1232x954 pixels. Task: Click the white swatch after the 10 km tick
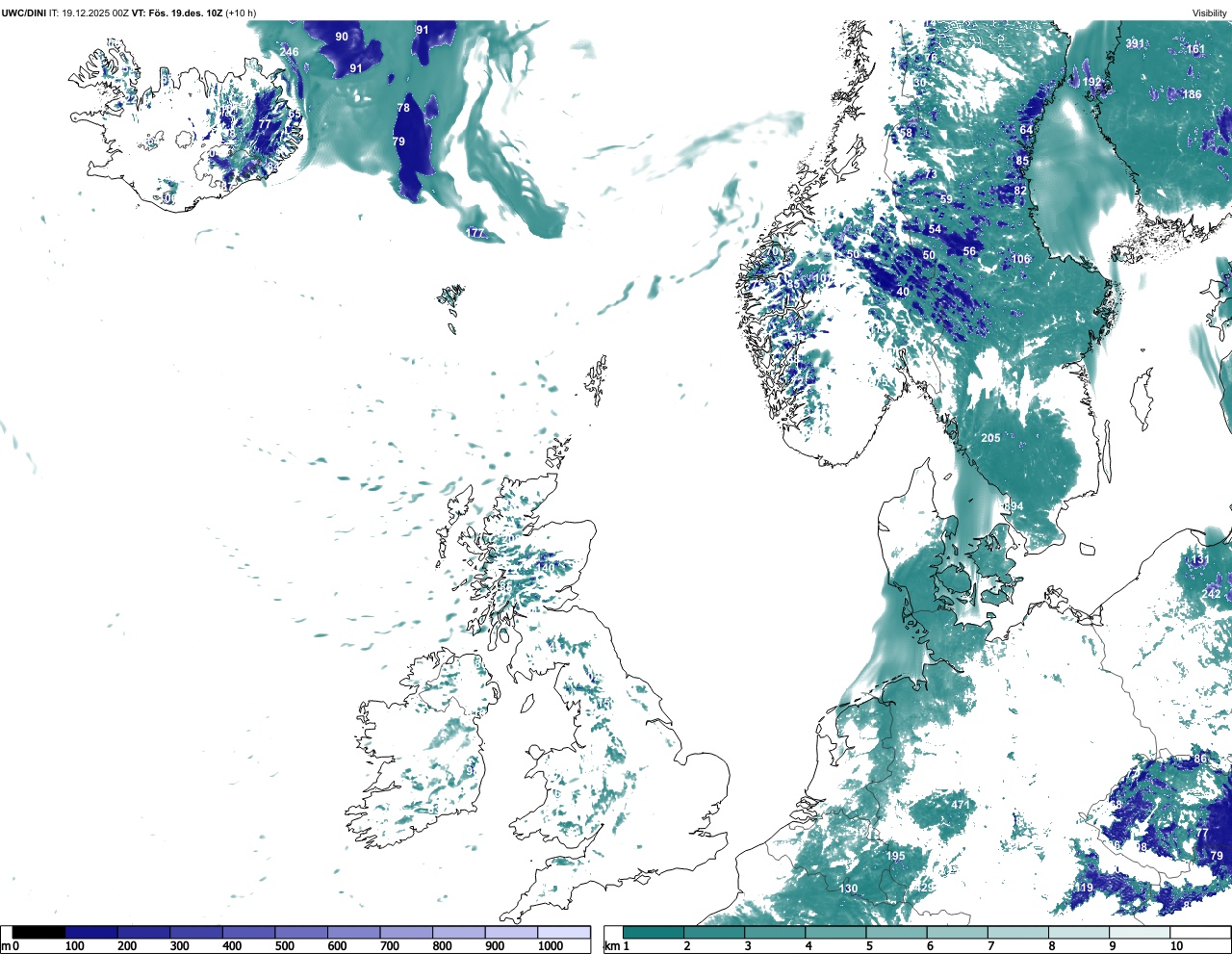click(x=1199, y=932)
